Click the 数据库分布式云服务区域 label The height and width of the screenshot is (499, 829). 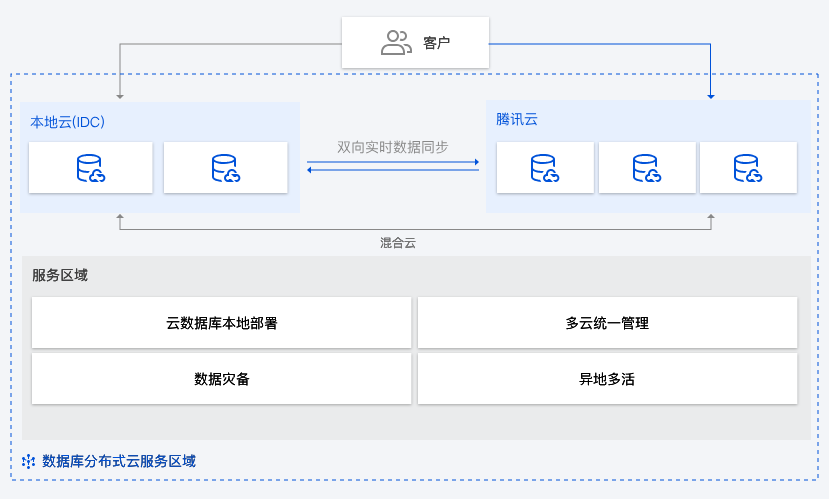[x=118, y=462]
